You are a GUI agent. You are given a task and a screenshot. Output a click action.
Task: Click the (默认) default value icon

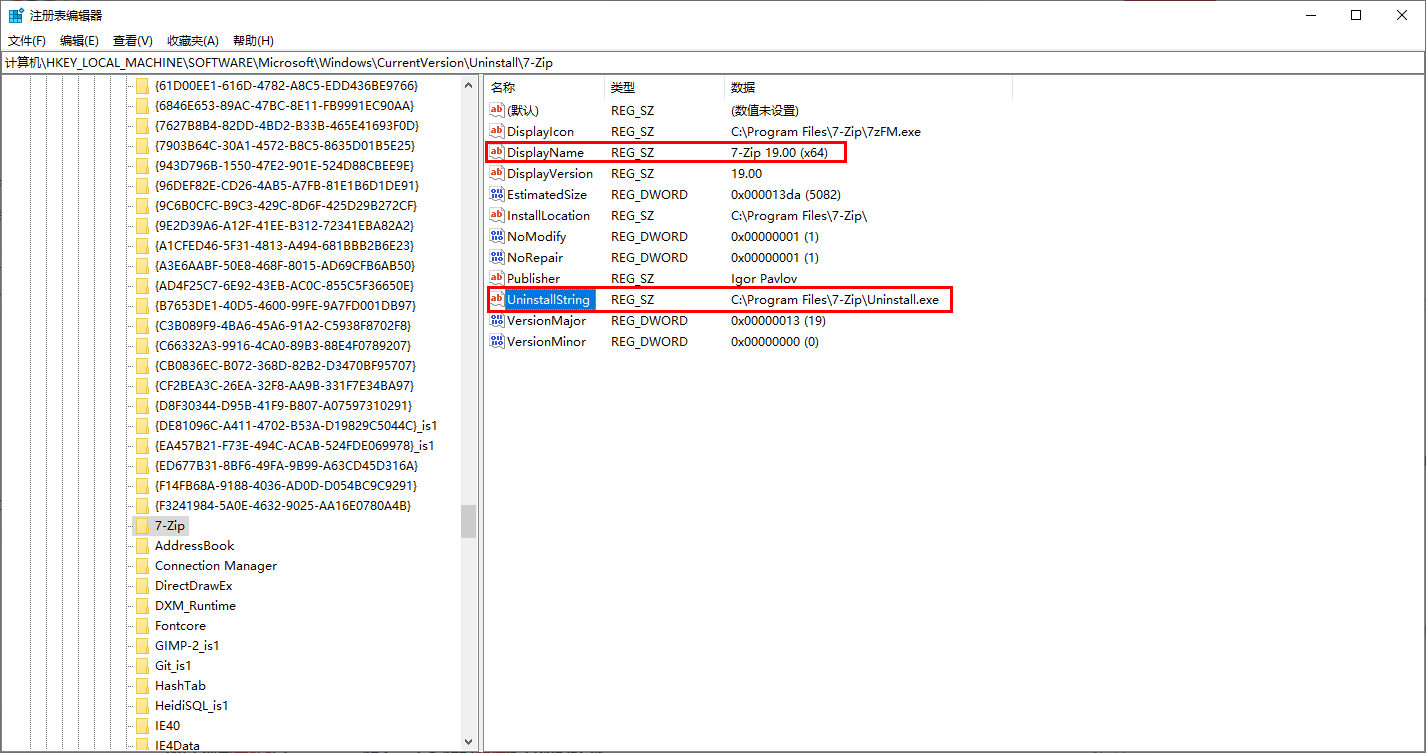[x=497, y=110]
